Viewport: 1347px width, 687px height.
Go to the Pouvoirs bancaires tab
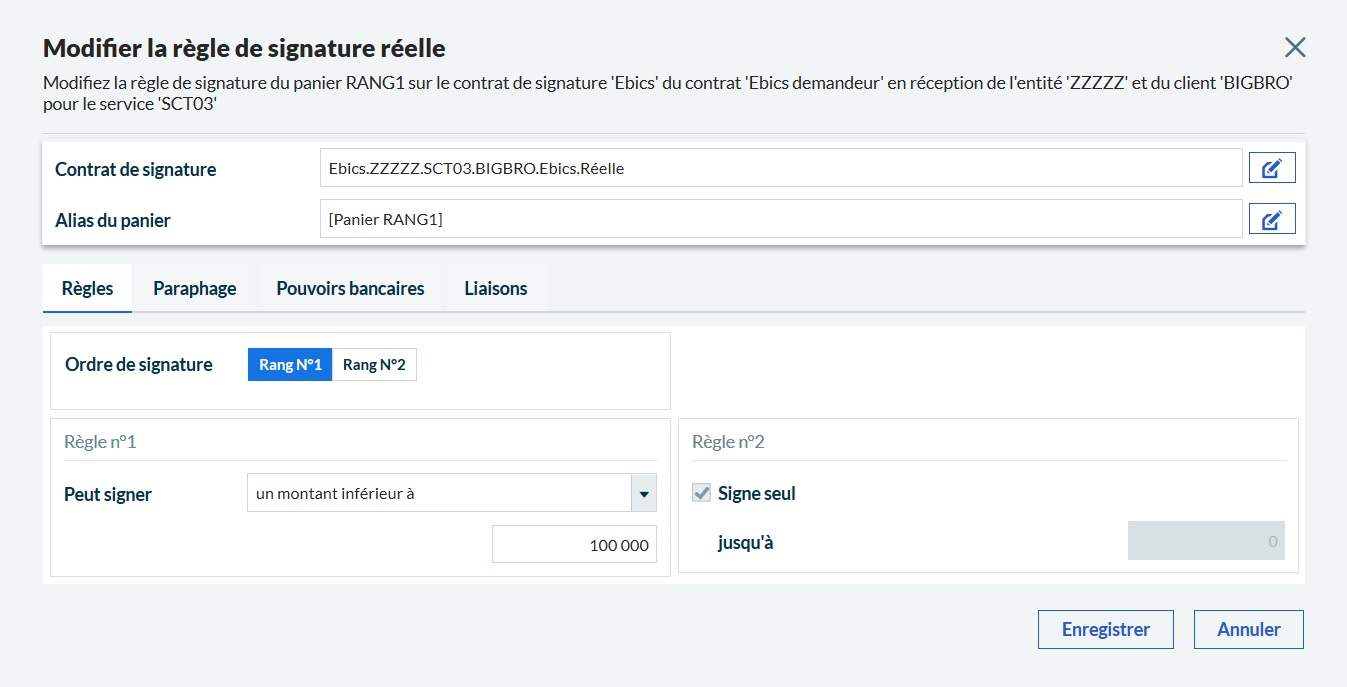(350, 289)
